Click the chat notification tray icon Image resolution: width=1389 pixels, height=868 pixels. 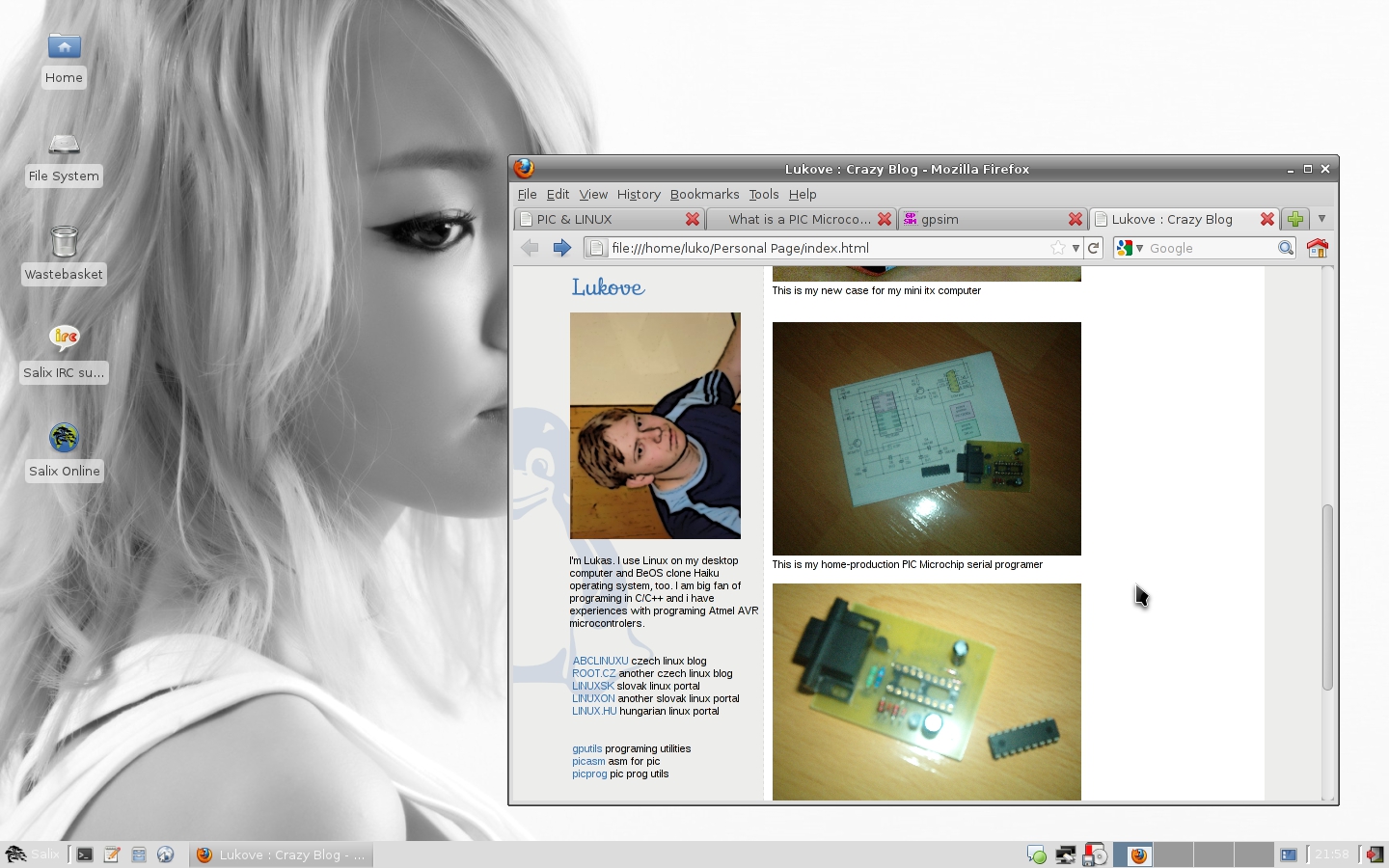(x=1037, y=854)
